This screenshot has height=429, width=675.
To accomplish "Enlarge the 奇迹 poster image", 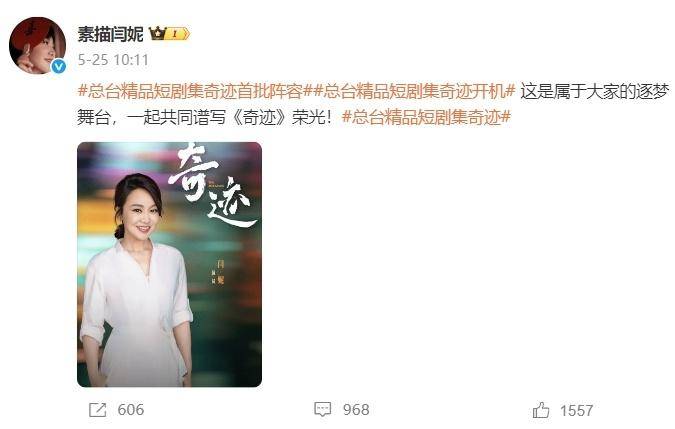I will [169, 264].
